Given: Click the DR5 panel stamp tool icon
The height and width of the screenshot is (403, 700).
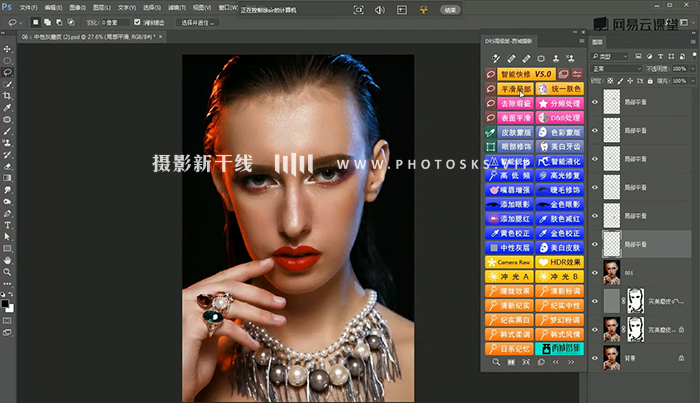Looking at the screenshot, I should (556, 58).
